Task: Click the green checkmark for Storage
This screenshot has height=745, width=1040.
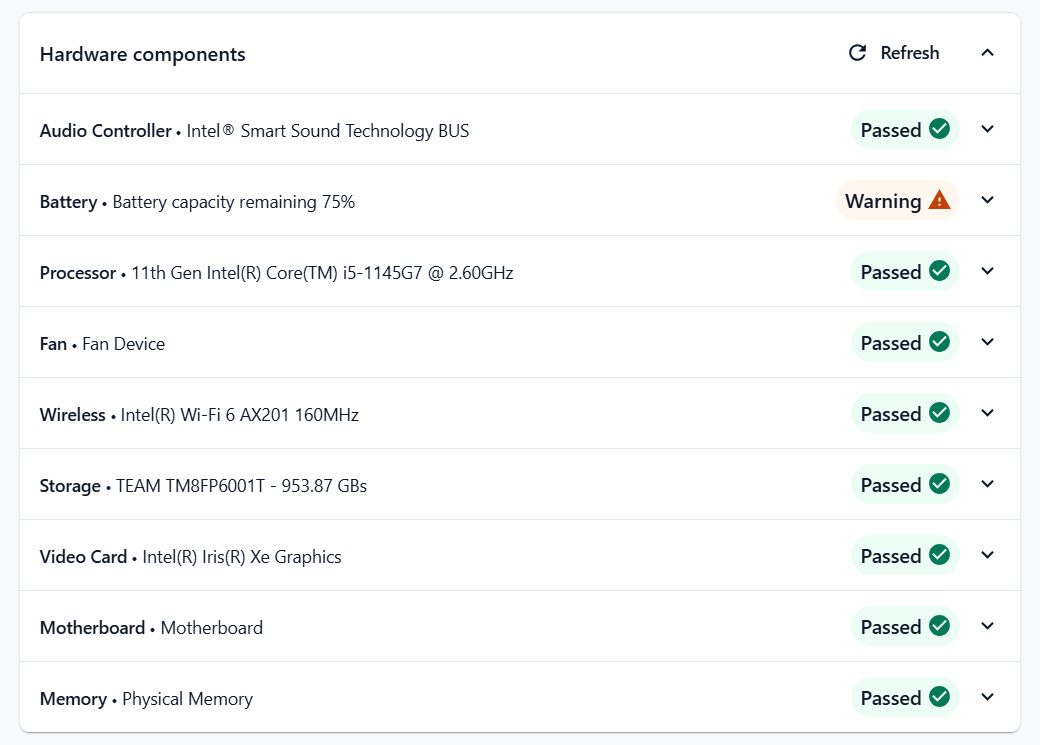Action: (939, 484)
